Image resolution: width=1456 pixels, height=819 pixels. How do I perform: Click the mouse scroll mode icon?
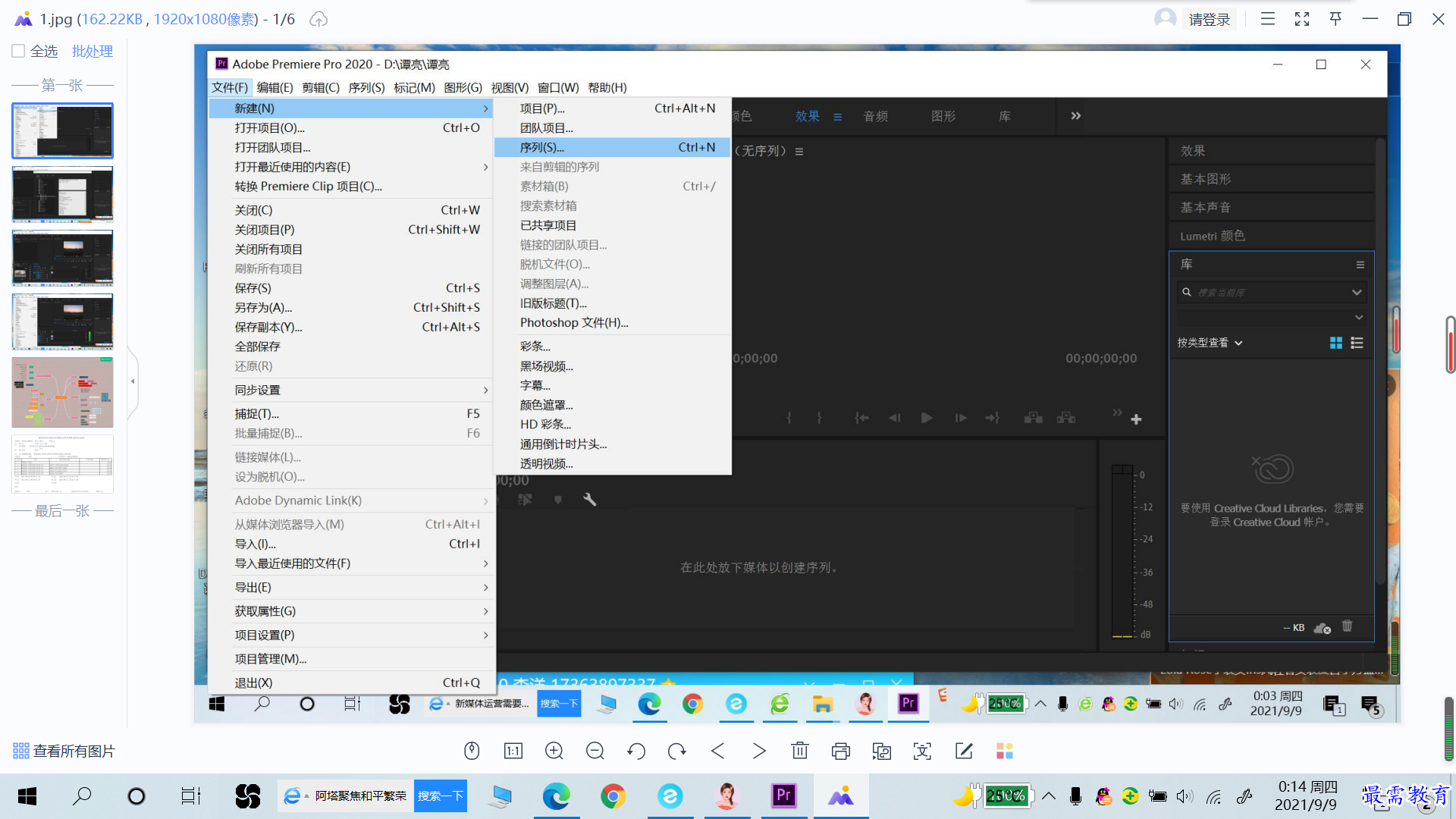[472, 751]
